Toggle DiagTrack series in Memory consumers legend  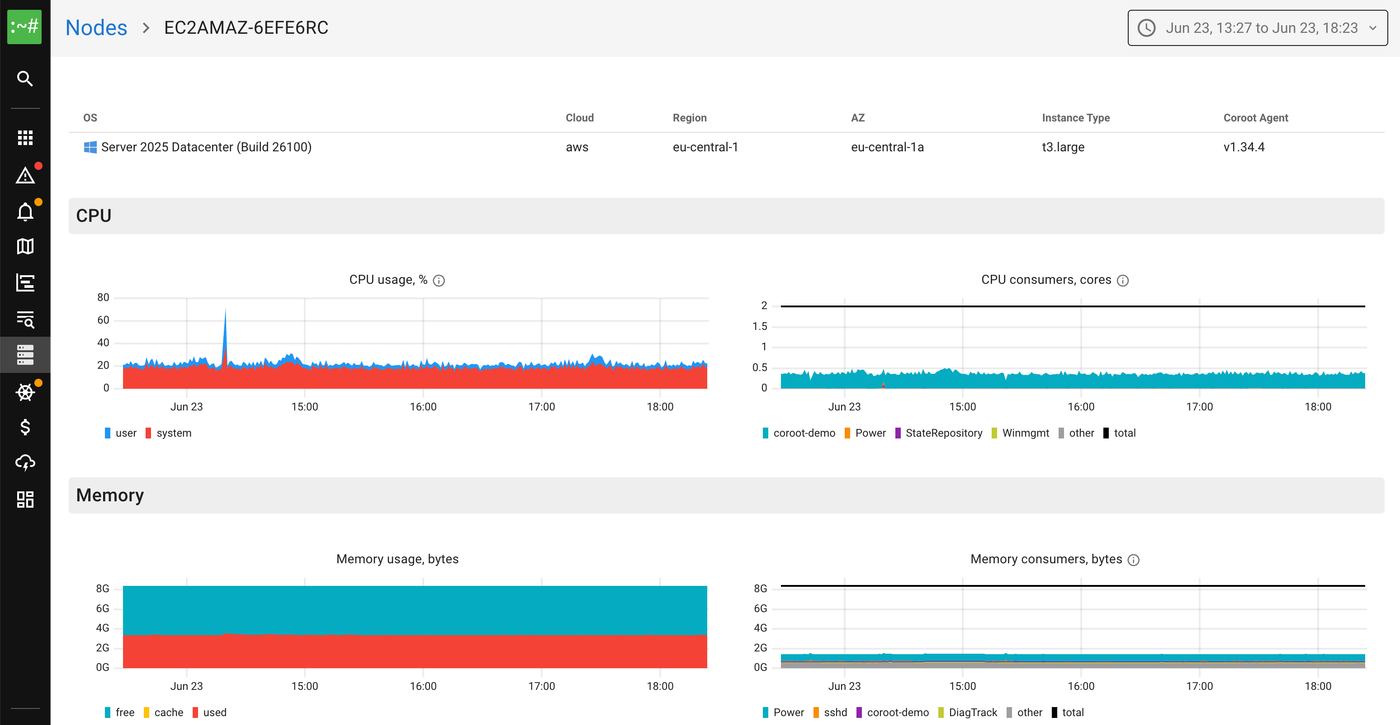(x=968, y=713)
